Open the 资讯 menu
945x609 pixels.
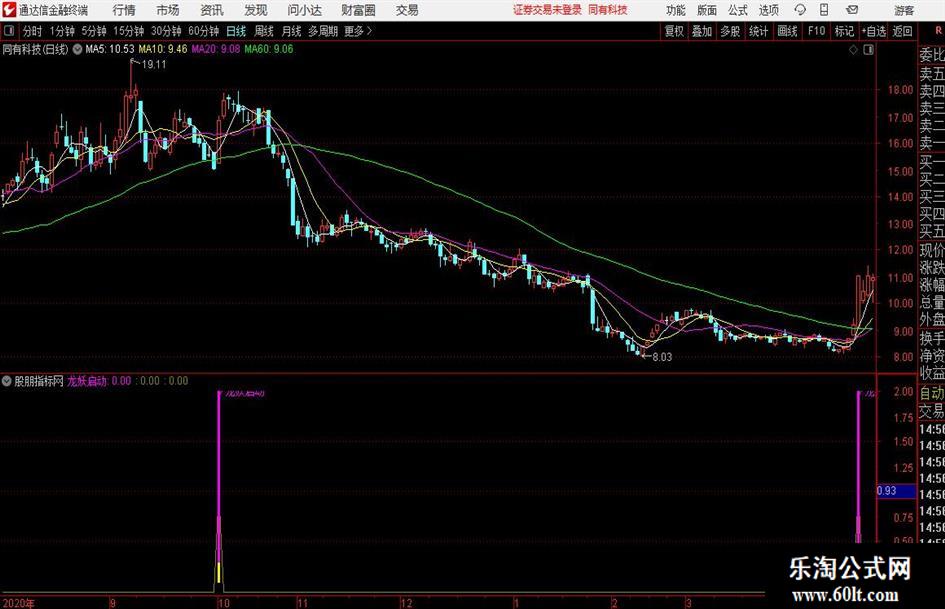click(x=212, y=10)
